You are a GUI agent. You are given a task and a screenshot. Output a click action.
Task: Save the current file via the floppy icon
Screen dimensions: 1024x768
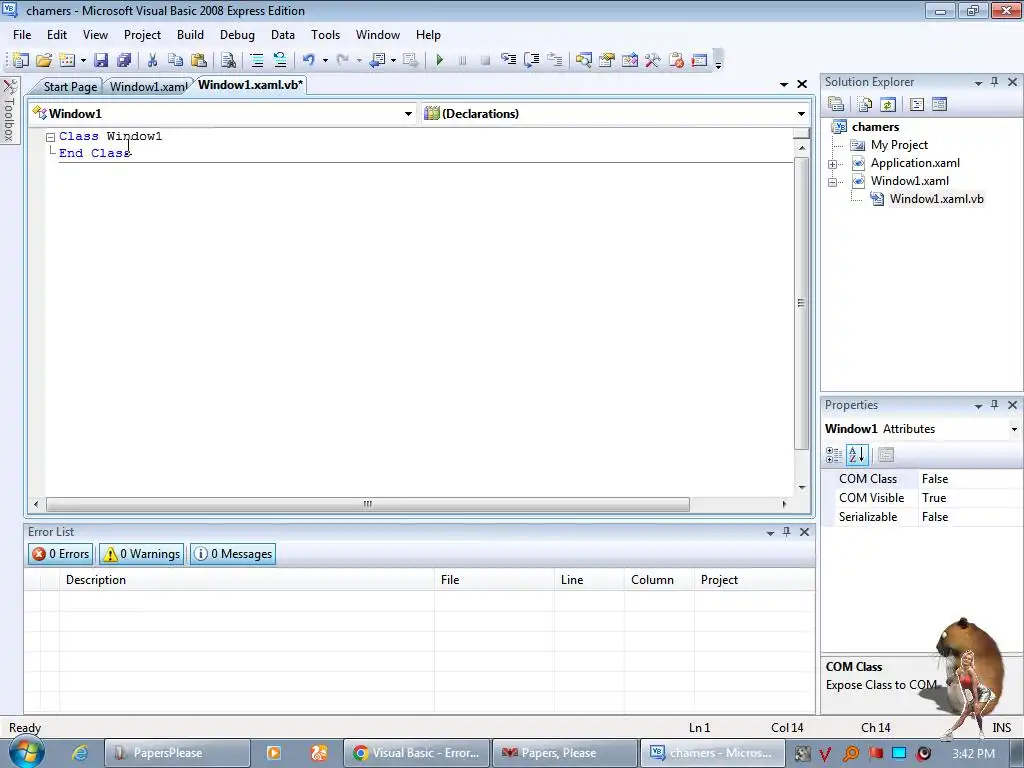[101, 60]
